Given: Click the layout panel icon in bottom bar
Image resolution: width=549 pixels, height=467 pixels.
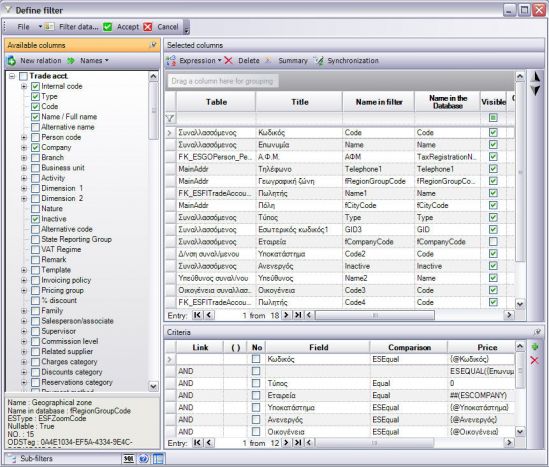Looking at the screenshot, I should [x=158, y=459].
